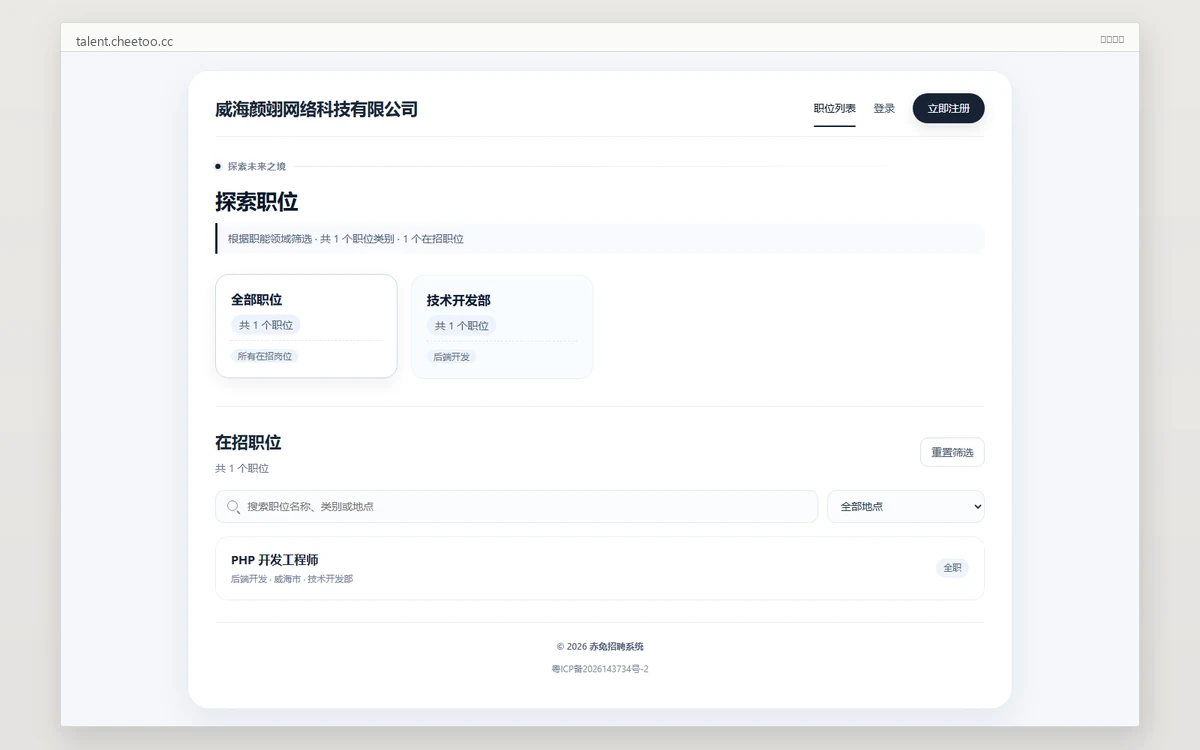Click the magnifier icon in search box
This screenshot has height=750, width=1200.
pyautogui.click(x=234, y=507)
